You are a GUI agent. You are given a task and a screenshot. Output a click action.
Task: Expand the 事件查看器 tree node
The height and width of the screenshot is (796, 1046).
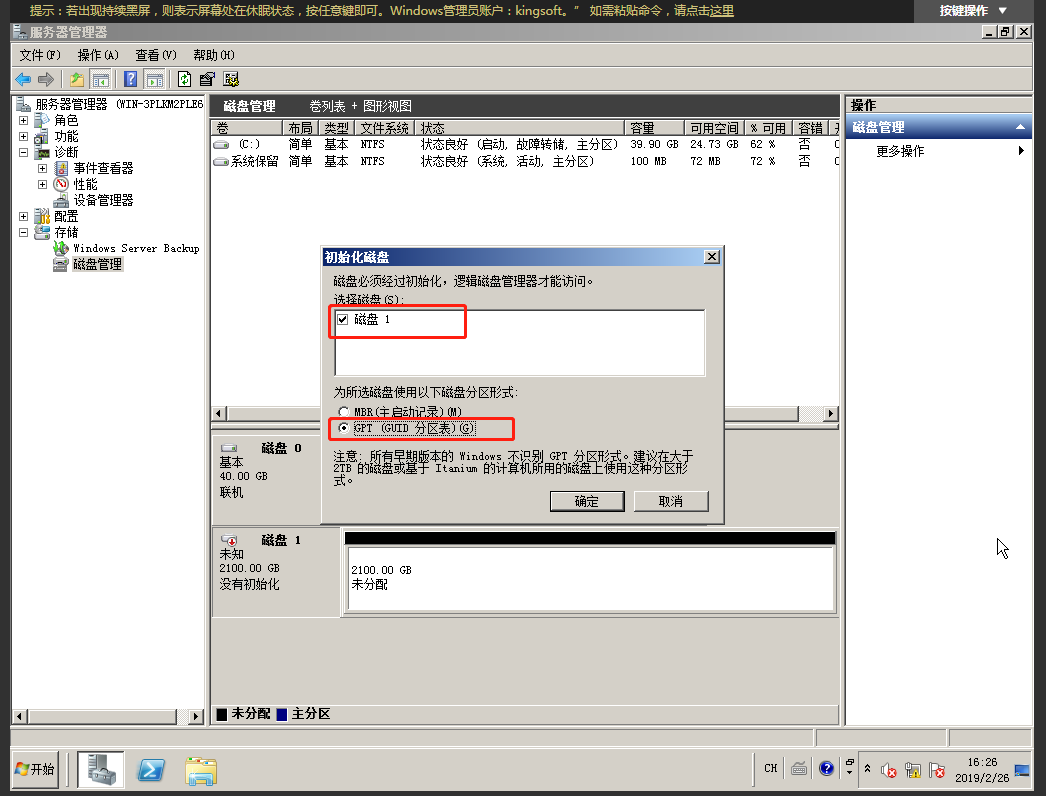(x=42, y=168)
